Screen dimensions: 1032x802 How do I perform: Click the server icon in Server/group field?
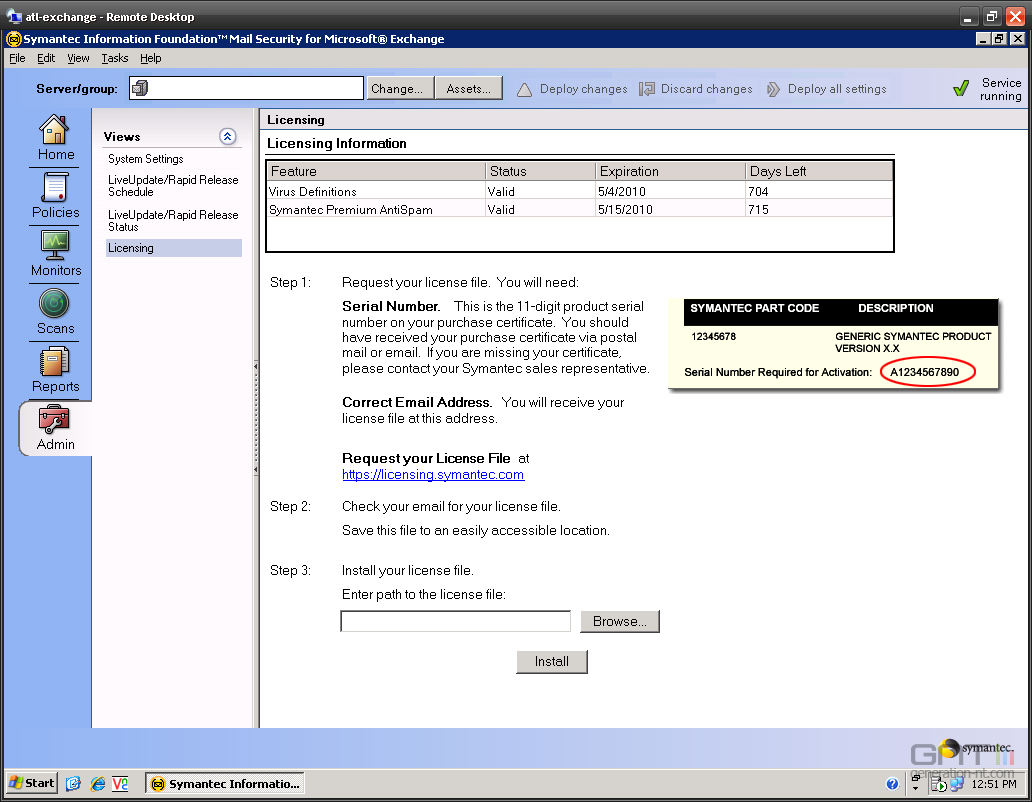[x=140, y=88]
